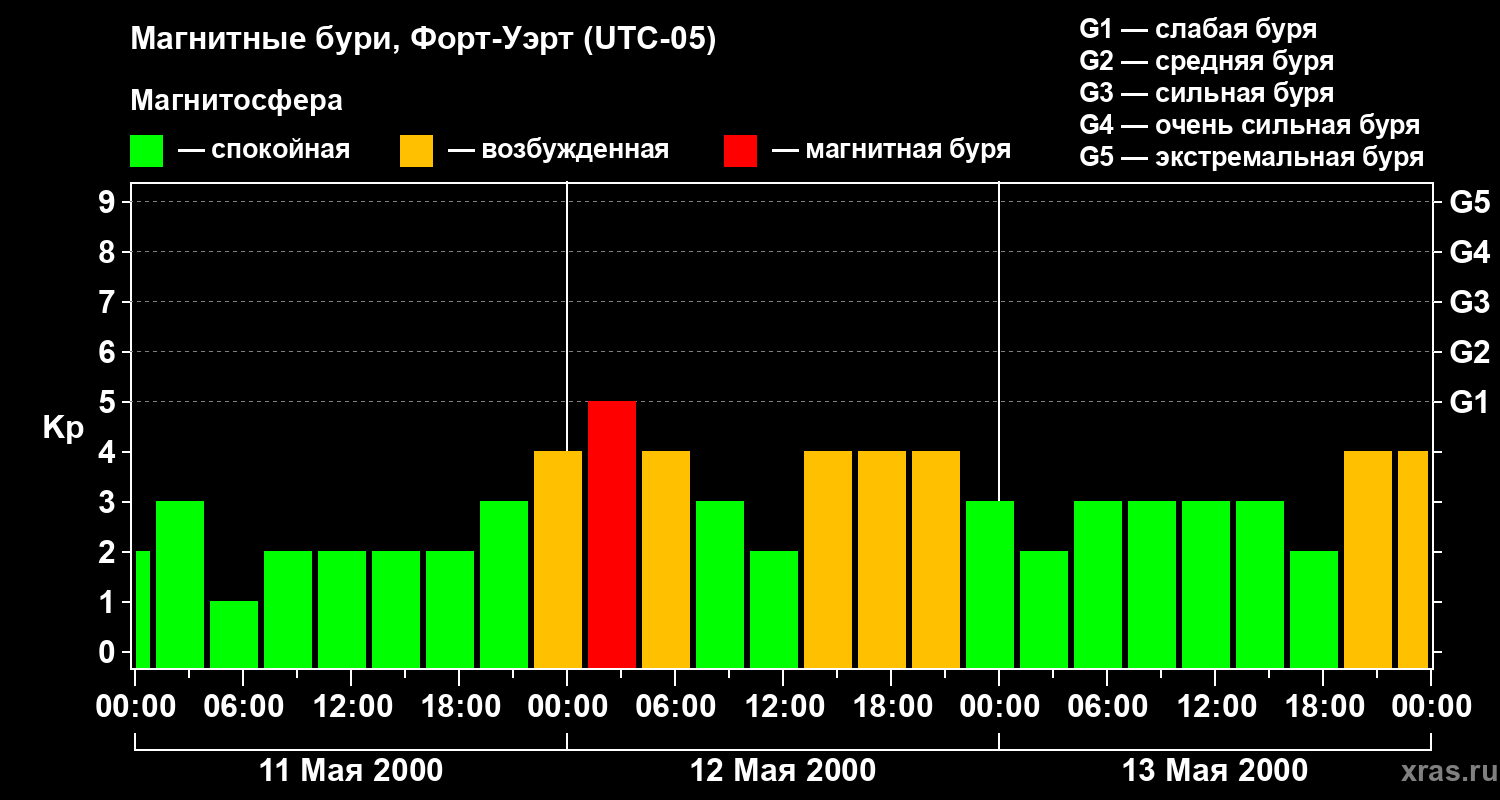Click the 'G4' label on right axis

1469,252
